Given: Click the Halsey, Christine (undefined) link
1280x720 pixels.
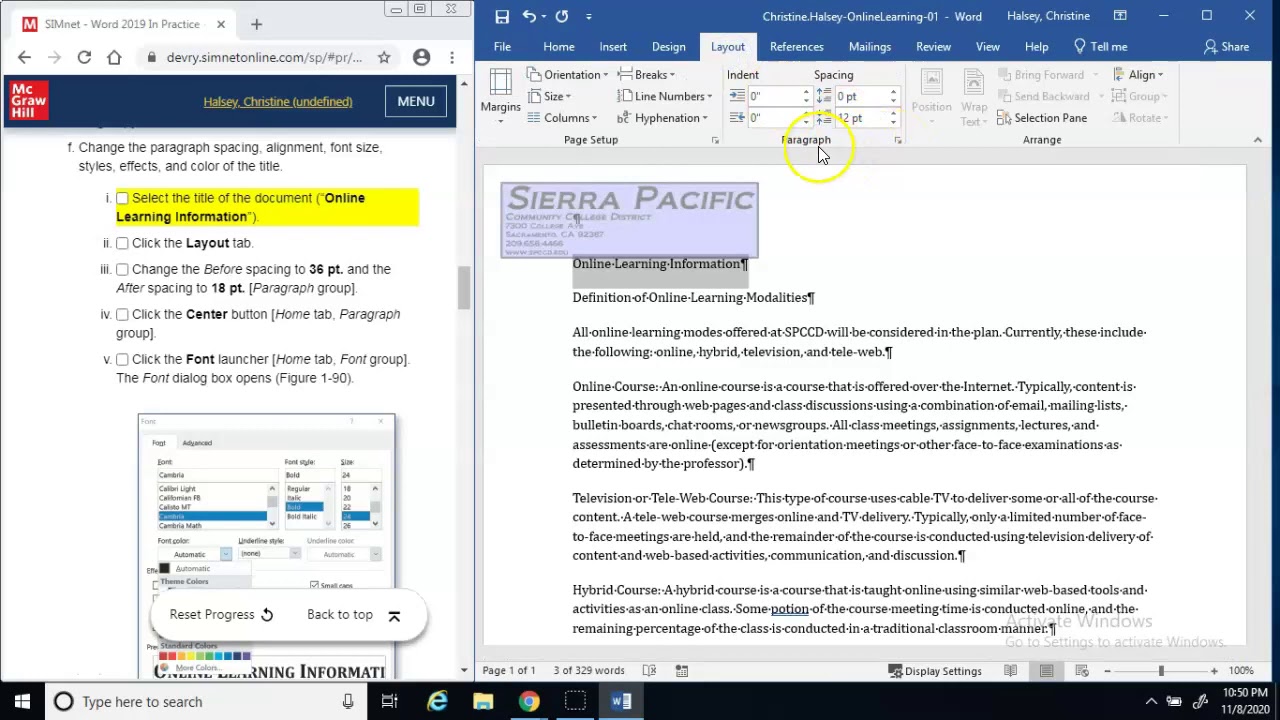Looking at the screenshot, I should (278, 102).
